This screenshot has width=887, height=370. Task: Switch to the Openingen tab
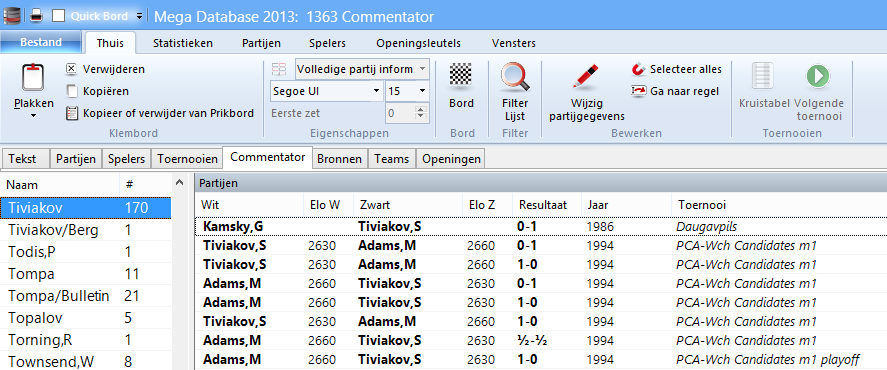tap(451, 159)
